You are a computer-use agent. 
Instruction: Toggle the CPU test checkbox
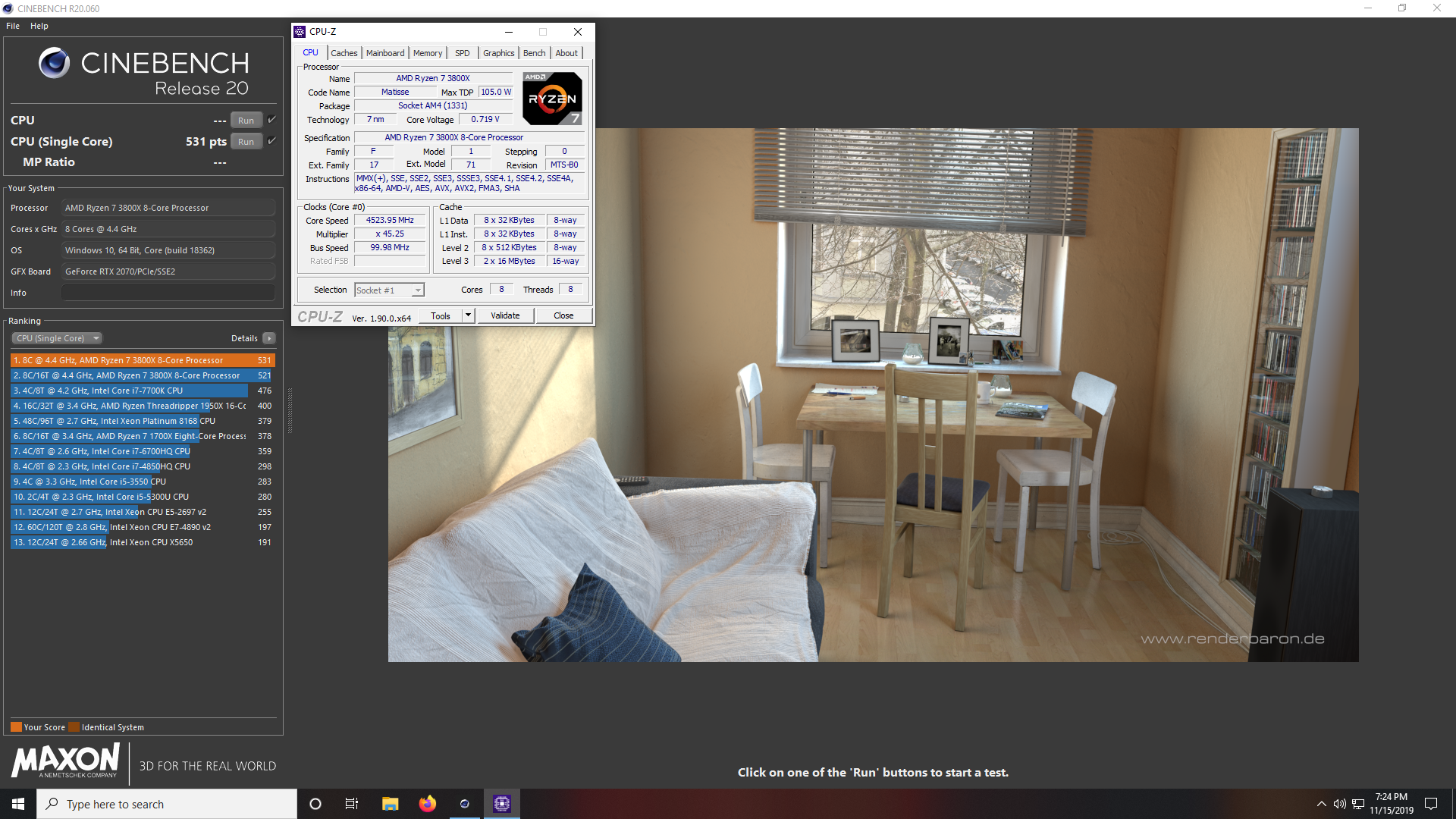pos(271,120)
